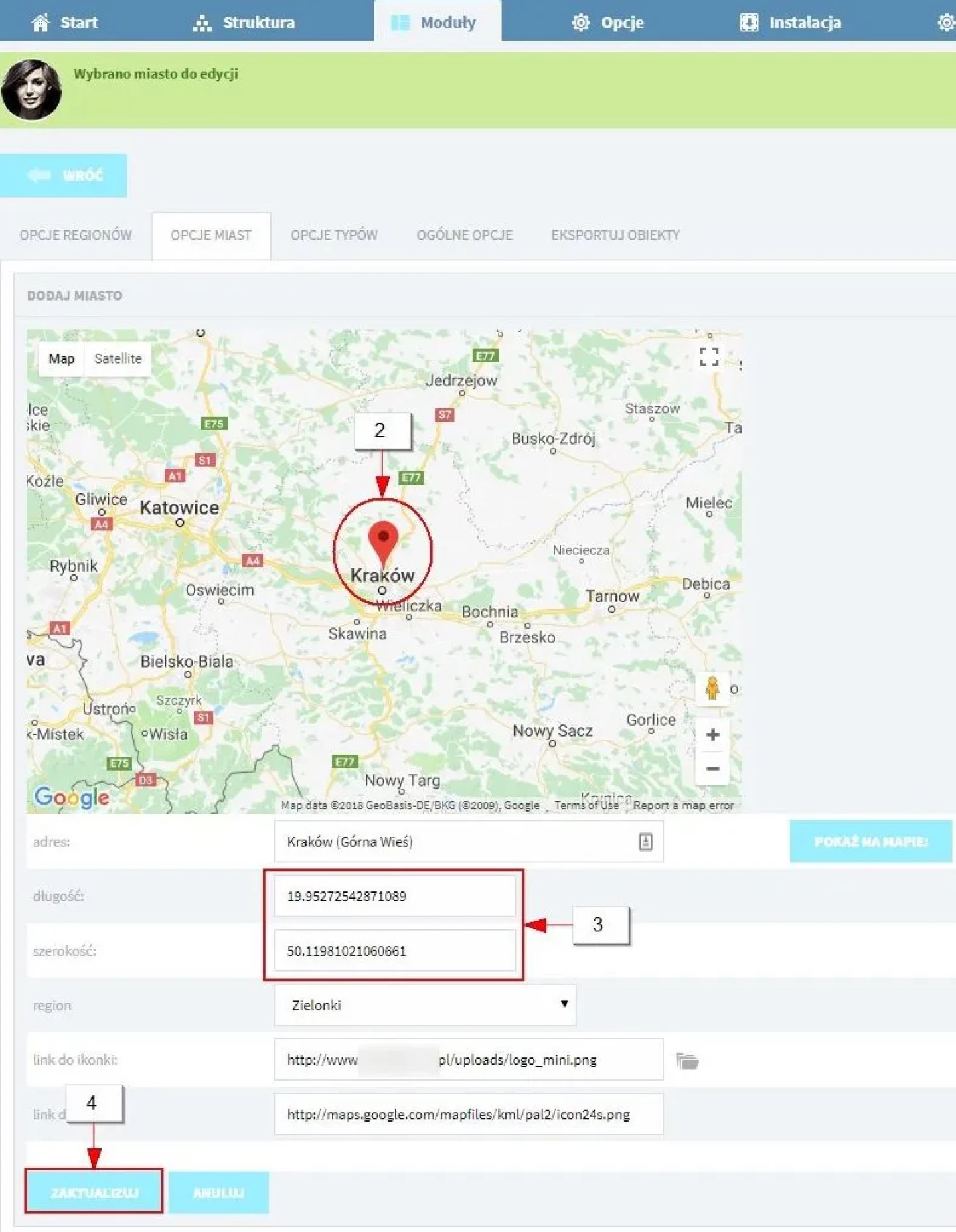Click the Struktura hierarchy icon
Viewport: 956px width, 1232px height.
click(202, 23)
